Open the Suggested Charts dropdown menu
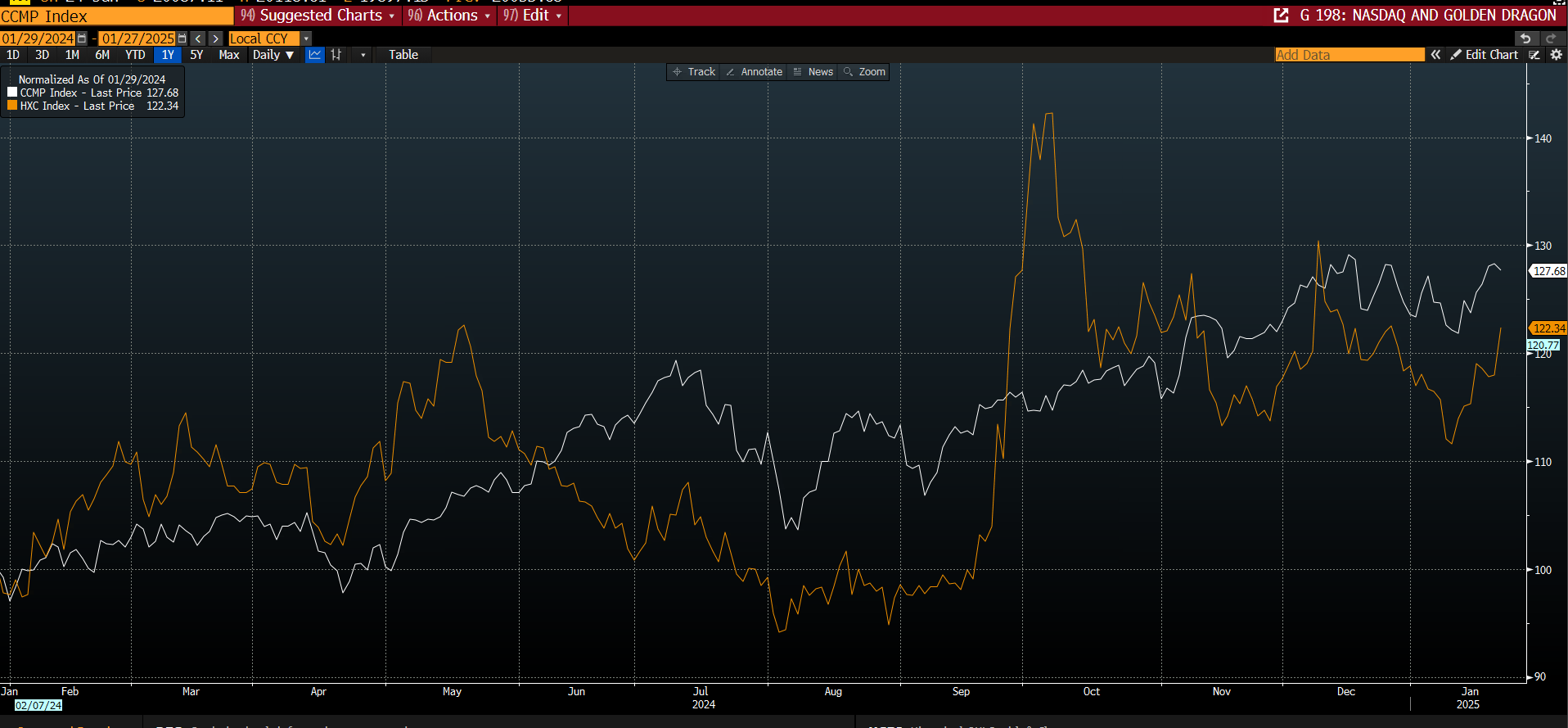Screen dimensions: 1568x728 point(318,16)
